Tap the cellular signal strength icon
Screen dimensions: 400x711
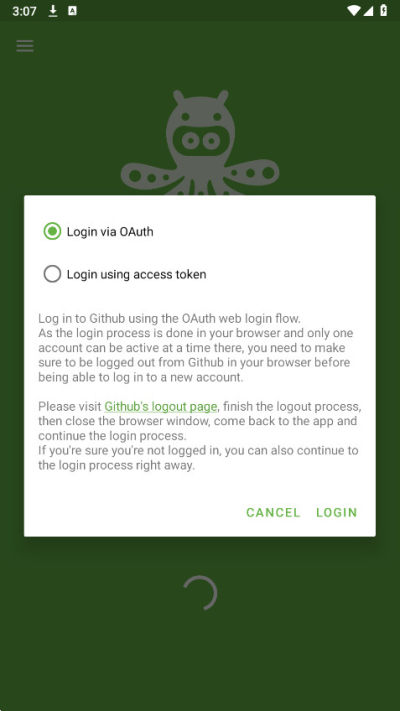[x=368, y=10]
